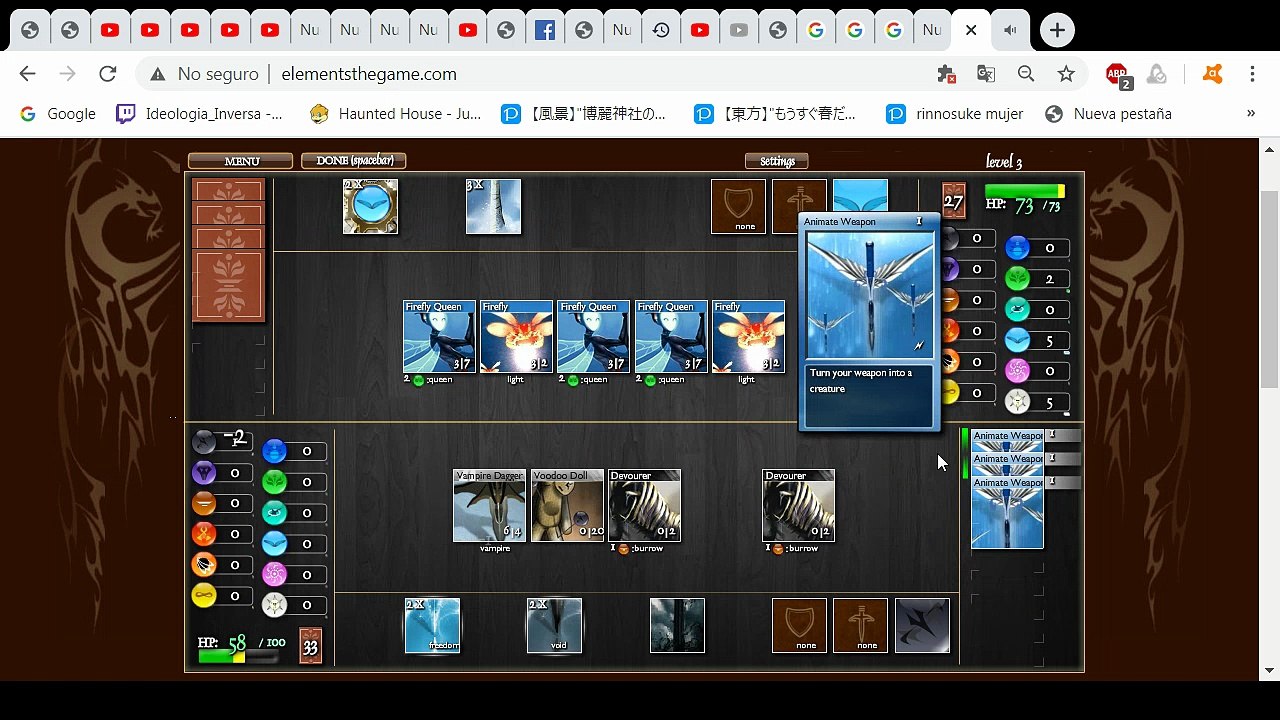This screenshot has height=720, width=1280.
Task: Open the Google Translate icon
Action: coord(986,74)
